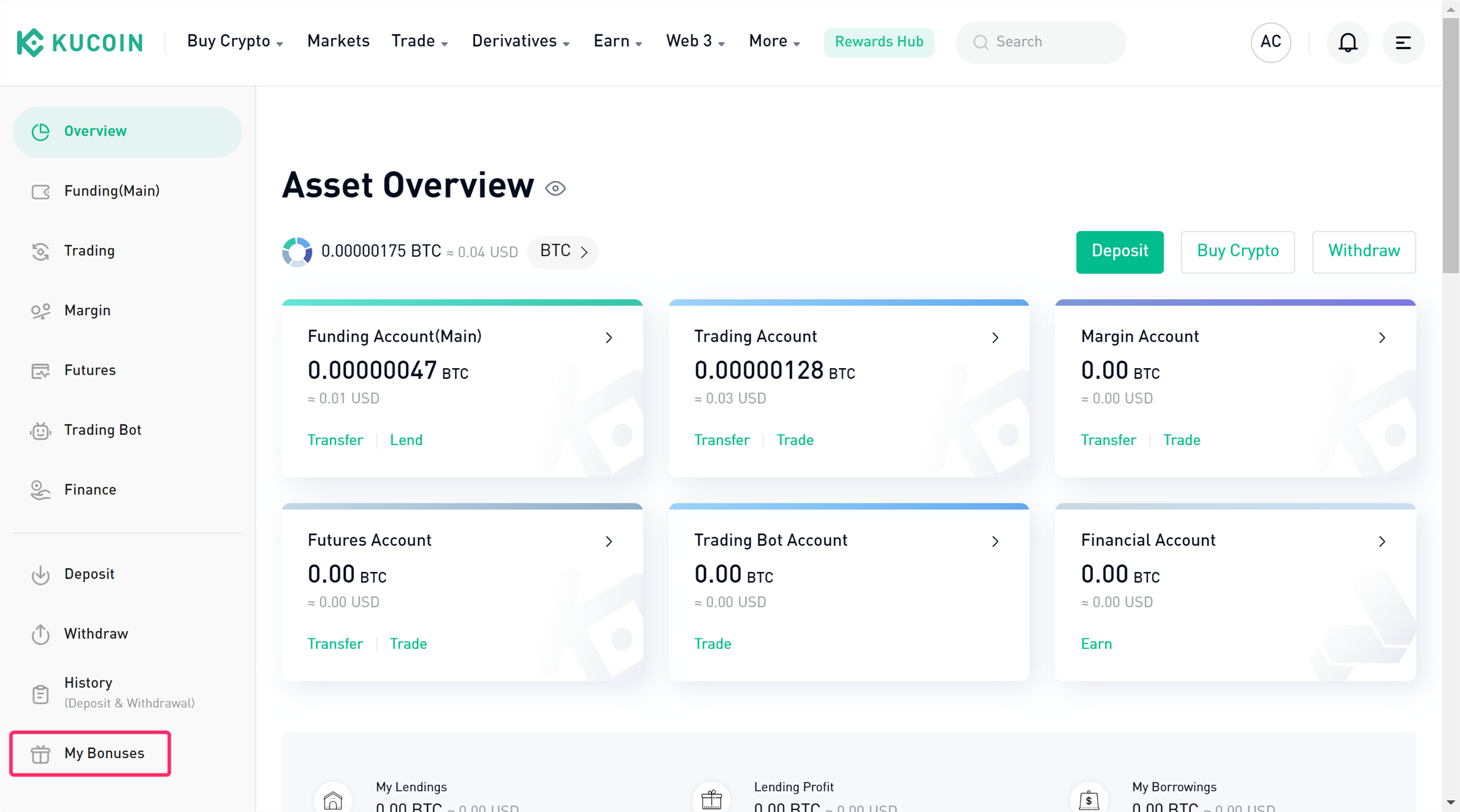Expand the Trade dropdown menu
Screen dimensions: 1460x812
point(419,41)
